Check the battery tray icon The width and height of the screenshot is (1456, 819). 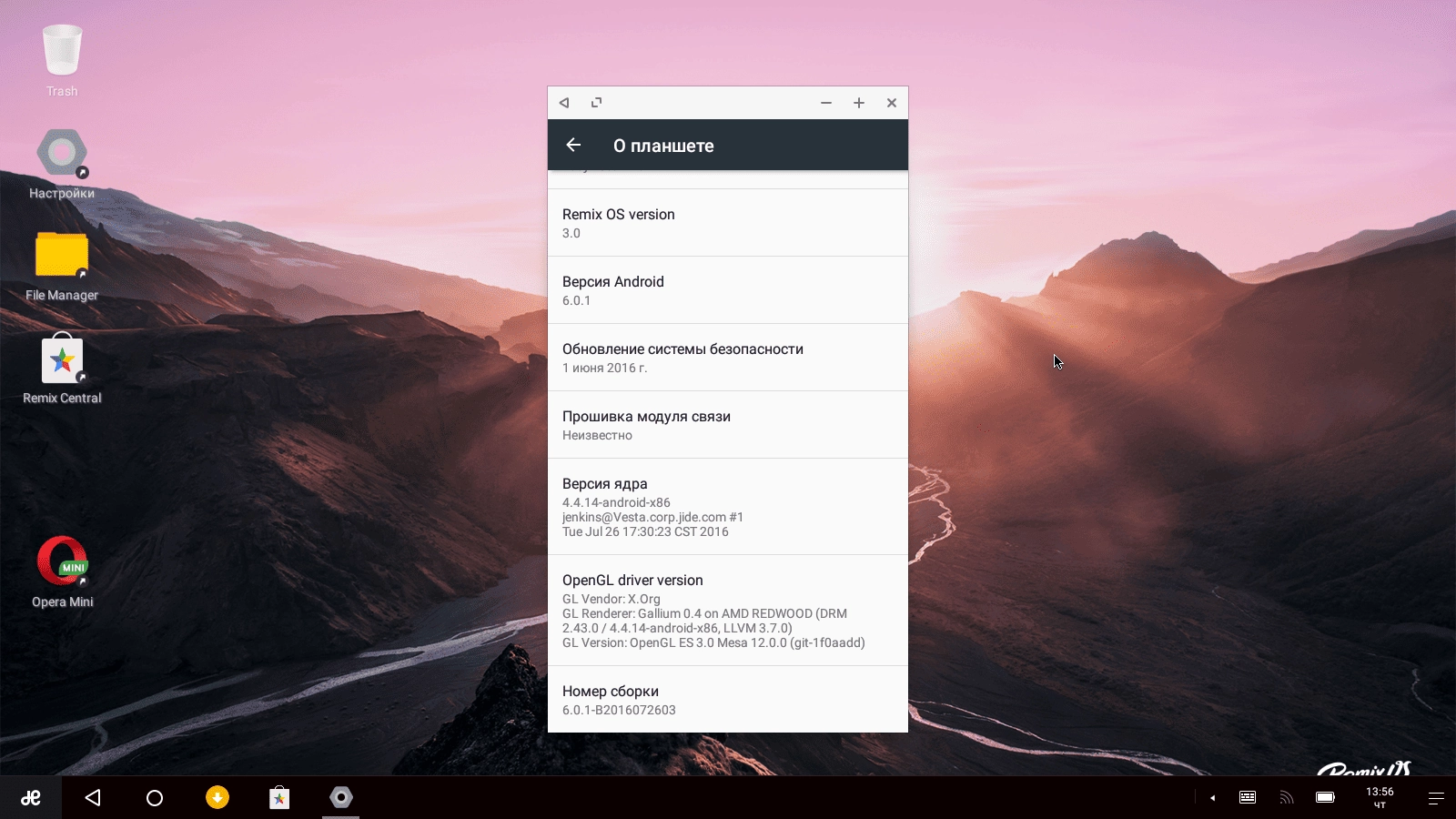coord(1325,797)
